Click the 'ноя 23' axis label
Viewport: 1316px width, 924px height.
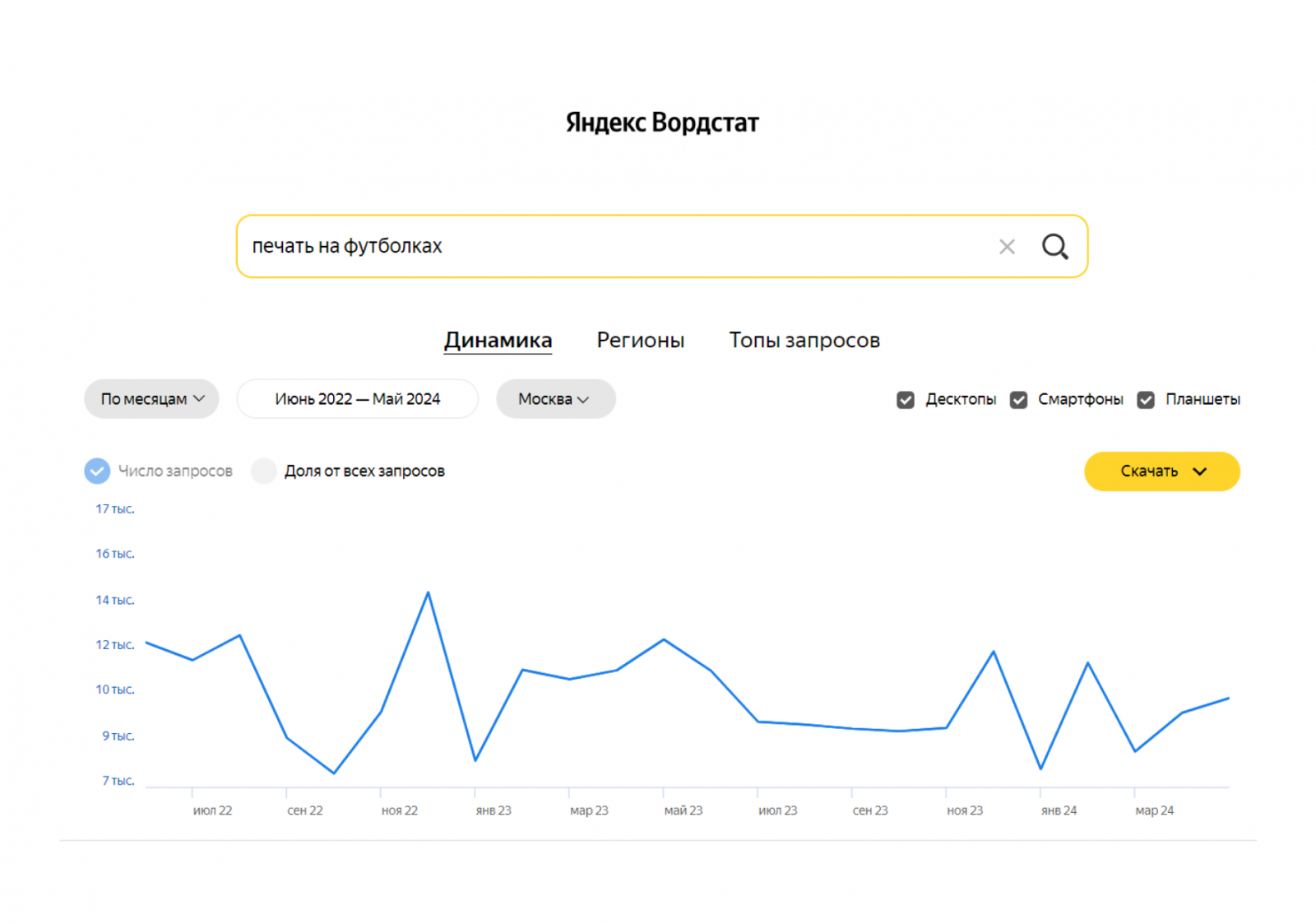[x=965, y=810]
